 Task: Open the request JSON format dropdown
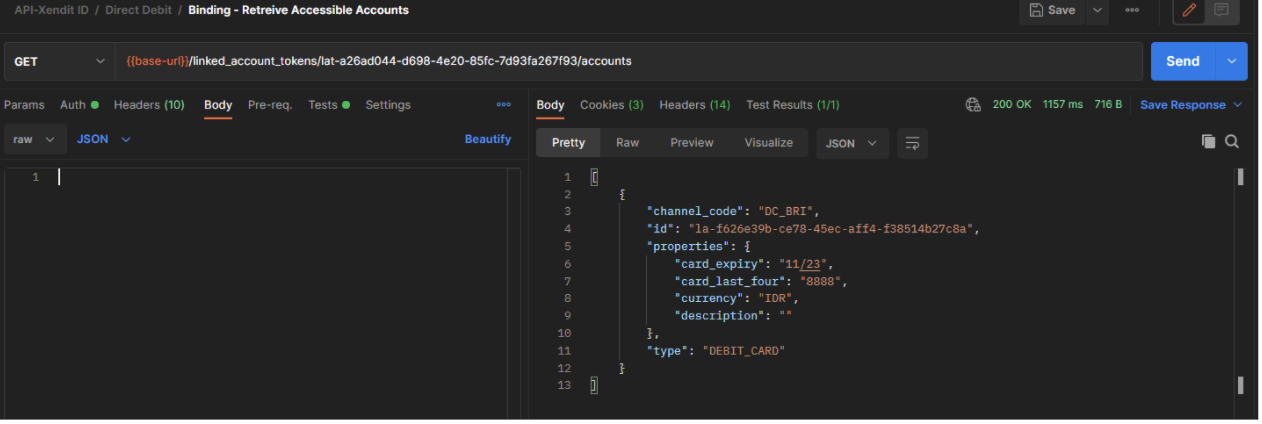tap(104, 139)
